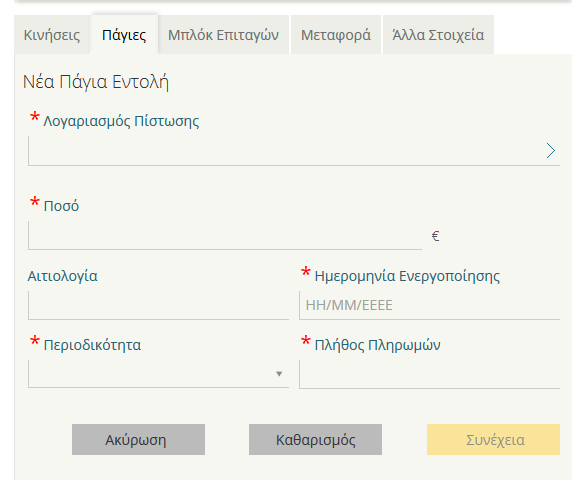Go to the Μεταφορά tab
Screen dimensions: 572x480
pyautogui.click(x=336, y=35)
